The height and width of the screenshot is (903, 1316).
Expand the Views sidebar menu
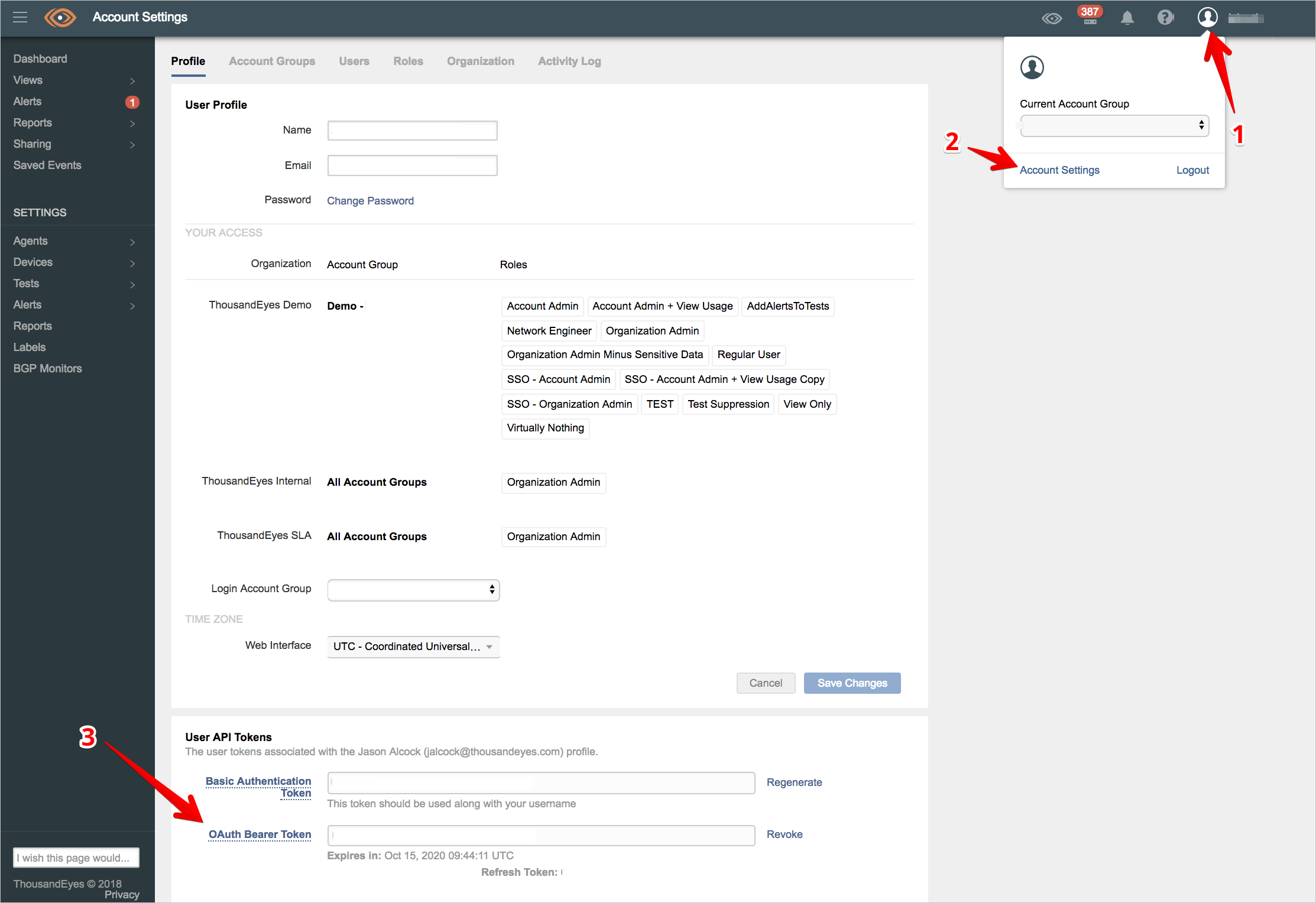[132, 80]
